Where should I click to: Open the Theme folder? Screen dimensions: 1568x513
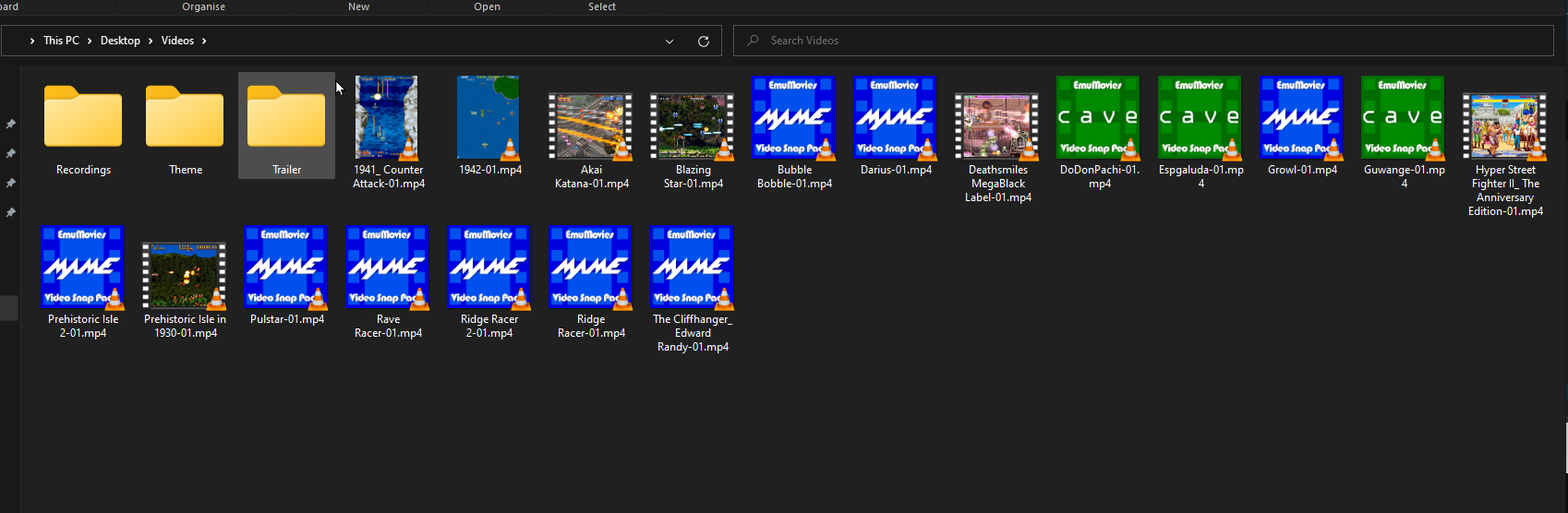(185, 116)
